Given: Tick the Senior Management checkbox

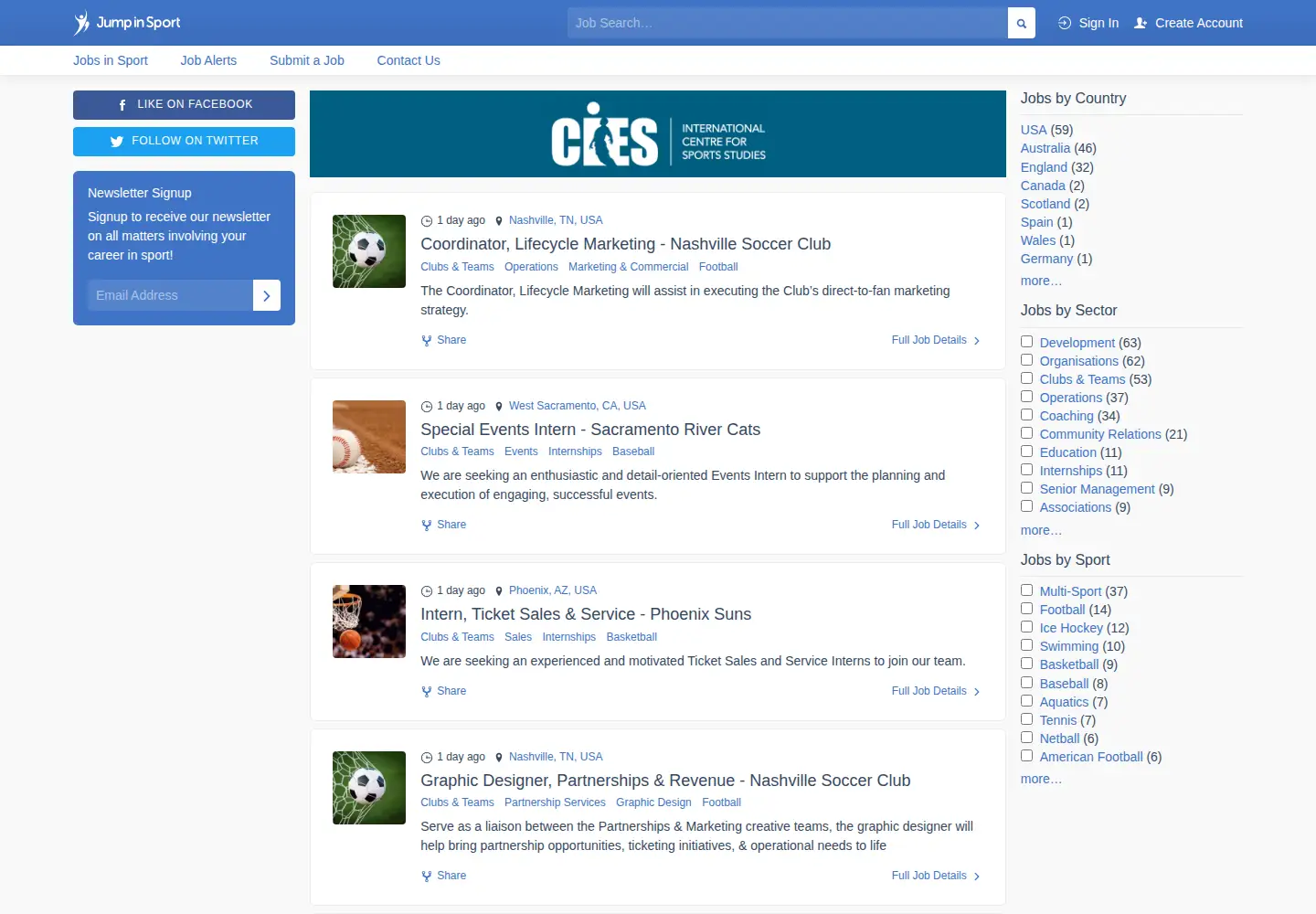Looking at the screenshot, I should click(x=1026, y=488).
